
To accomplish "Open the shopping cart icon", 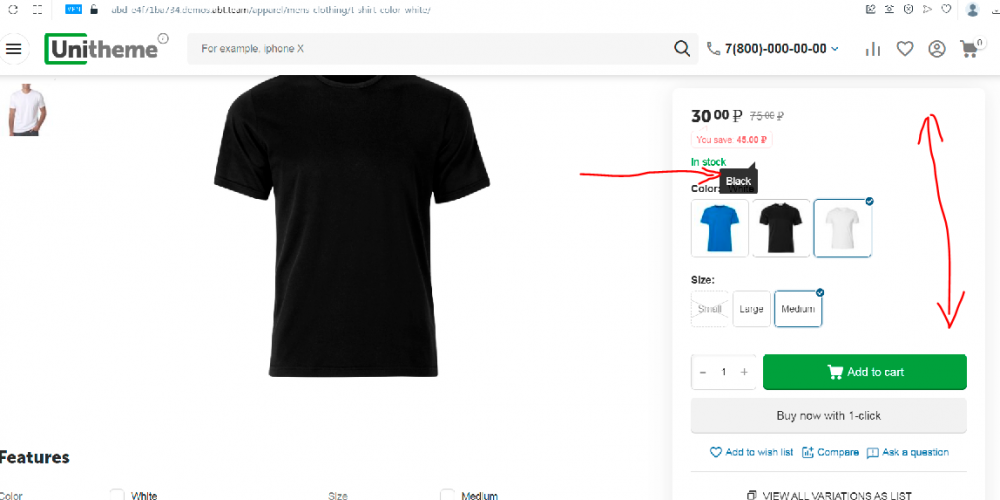I will pos(969,48).
